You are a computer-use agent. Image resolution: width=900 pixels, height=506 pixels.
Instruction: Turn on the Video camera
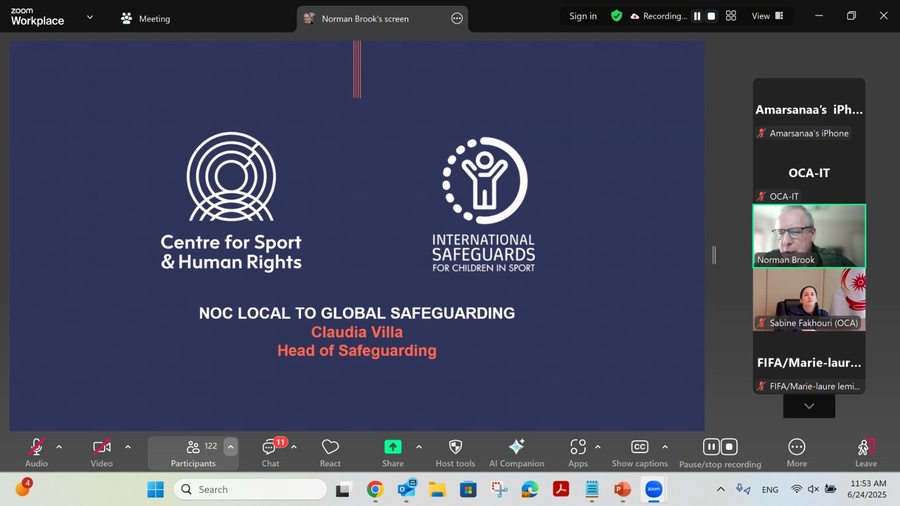[x=101, y=447]
